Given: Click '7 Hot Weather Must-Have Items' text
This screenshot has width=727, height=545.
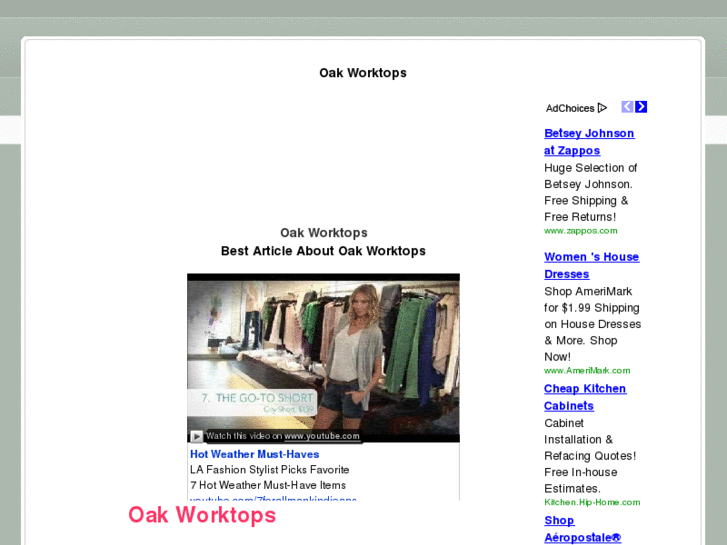Looking at the screenshot, I should coord(268,485).
